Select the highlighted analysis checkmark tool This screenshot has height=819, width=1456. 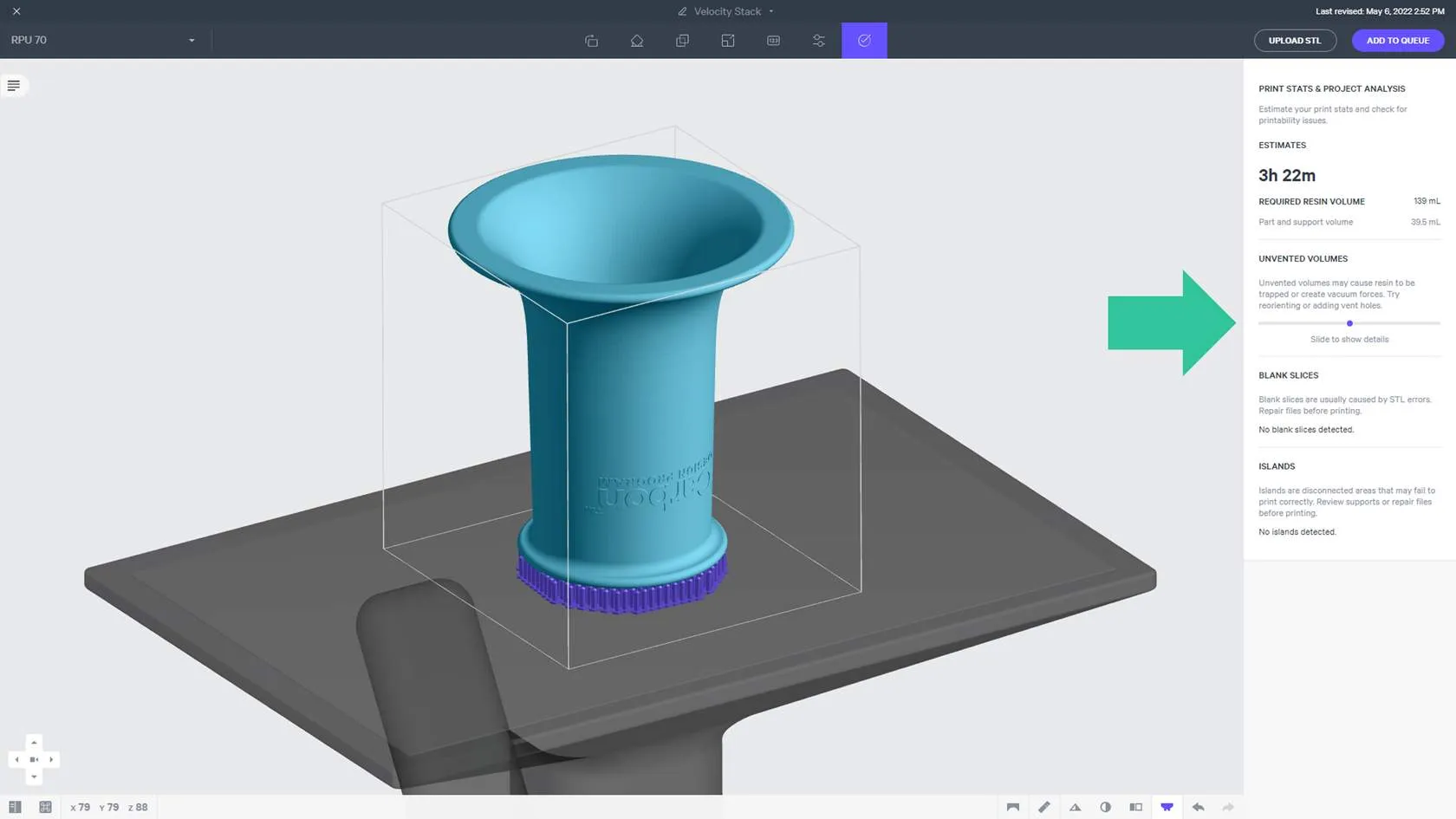pos(864,41)
